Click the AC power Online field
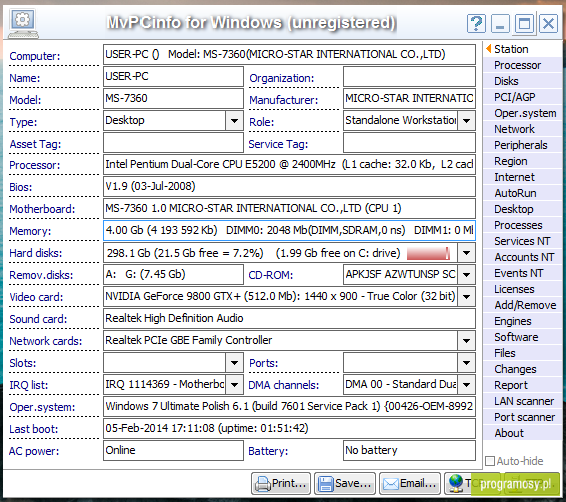566x502 pixels. [x=173, y=451]
